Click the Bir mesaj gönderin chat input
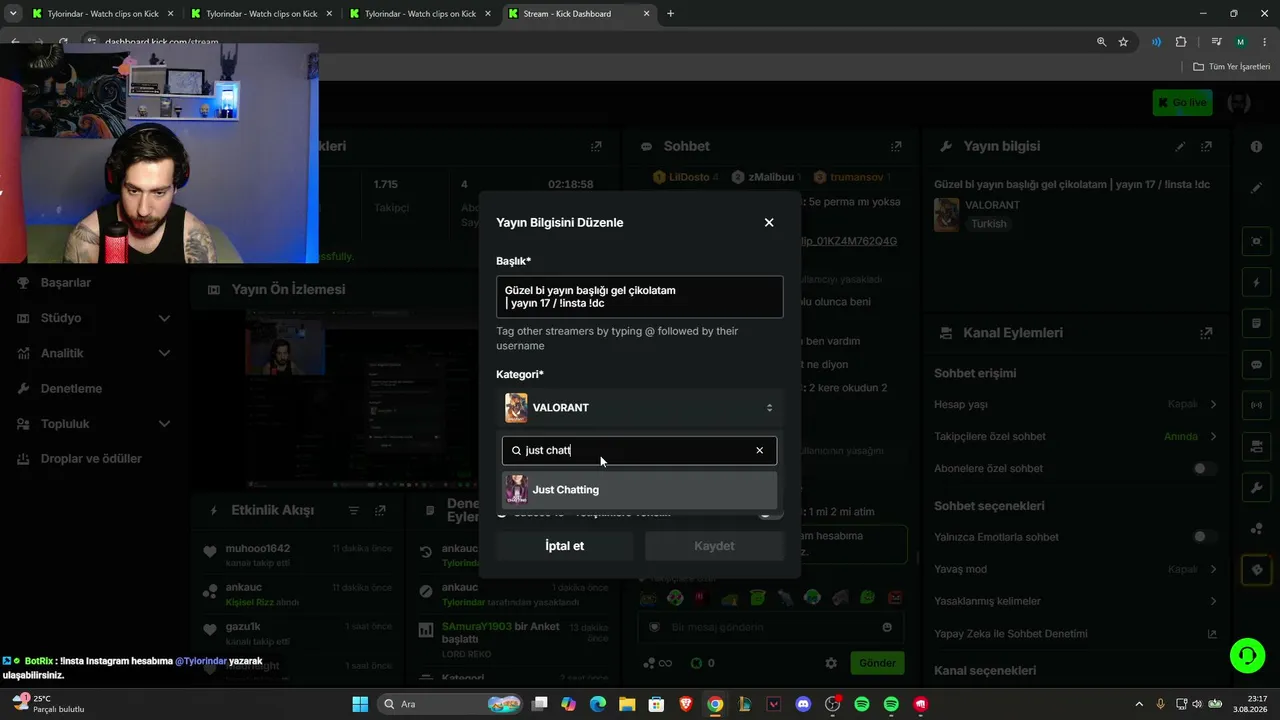This screenshot has width=1280, height=720. pyautogui.click(x=770, y=627)
